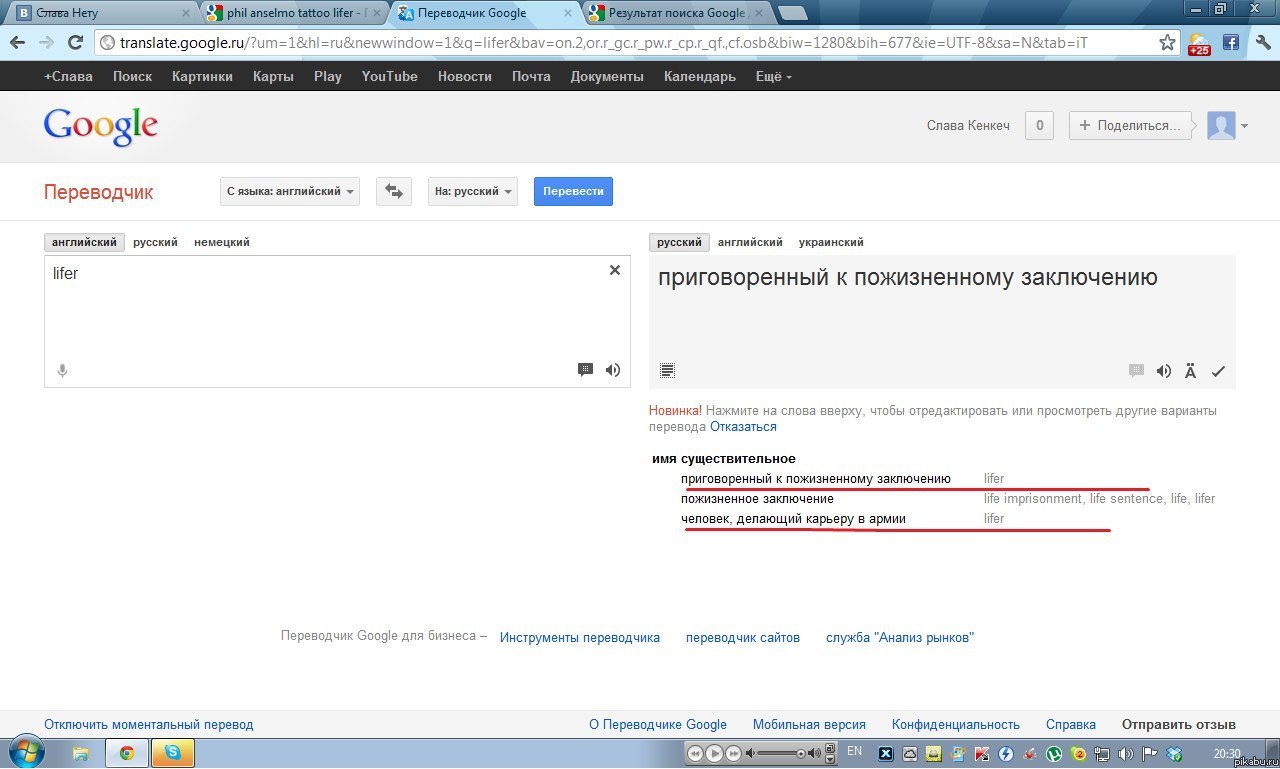
Task: Open the dictionary list icon under translation
Action: 668,371
